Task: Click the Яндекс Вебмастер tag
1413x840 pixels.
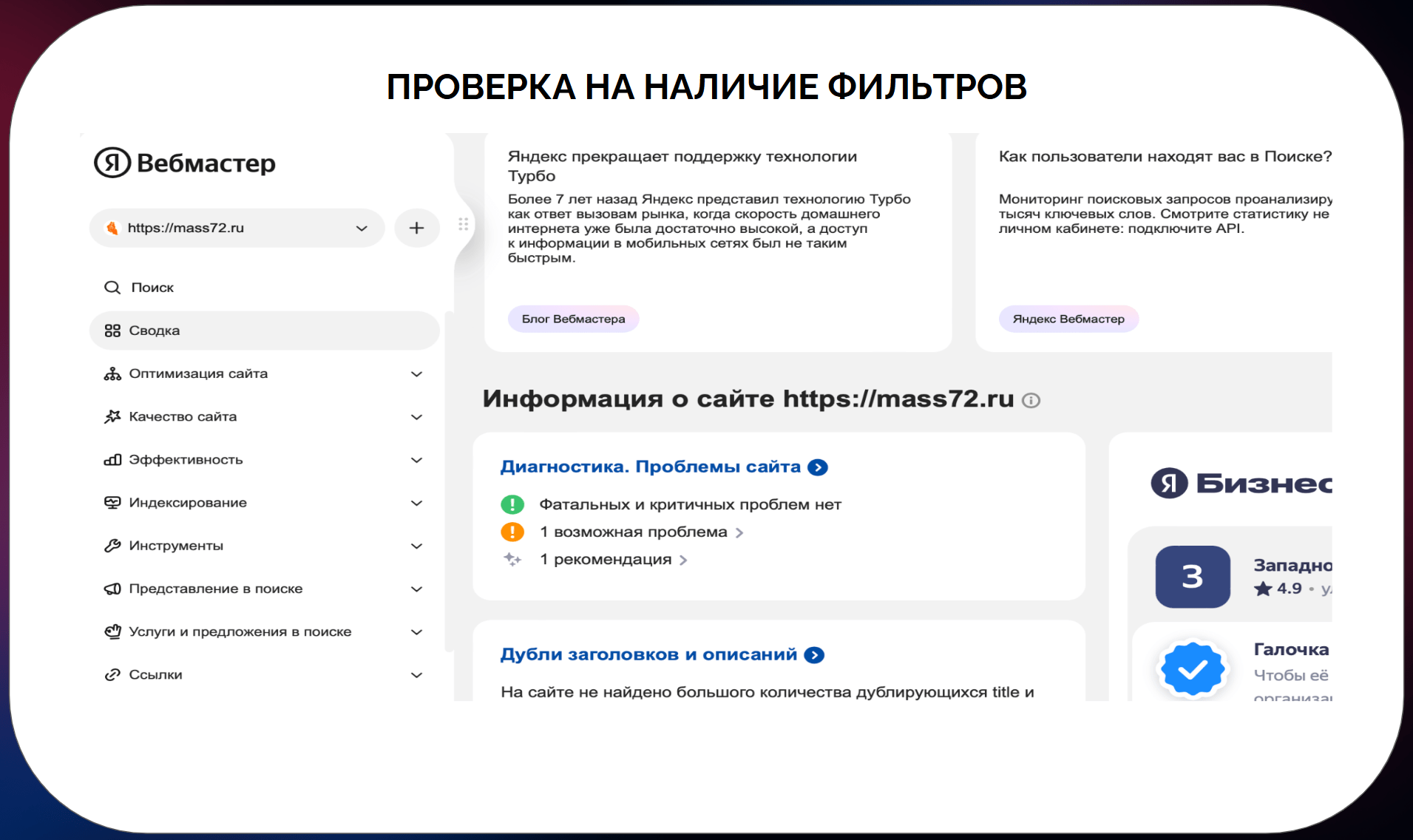Action: click(x=1068, y=319)
